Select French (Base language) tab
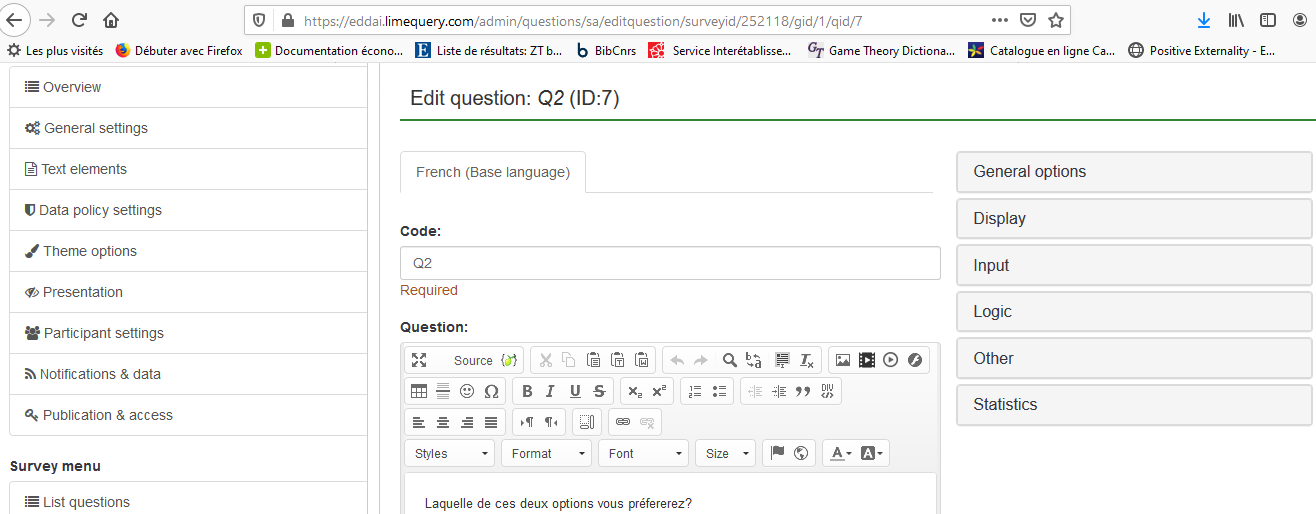The image size is (1316, 514). click(492, 172)
